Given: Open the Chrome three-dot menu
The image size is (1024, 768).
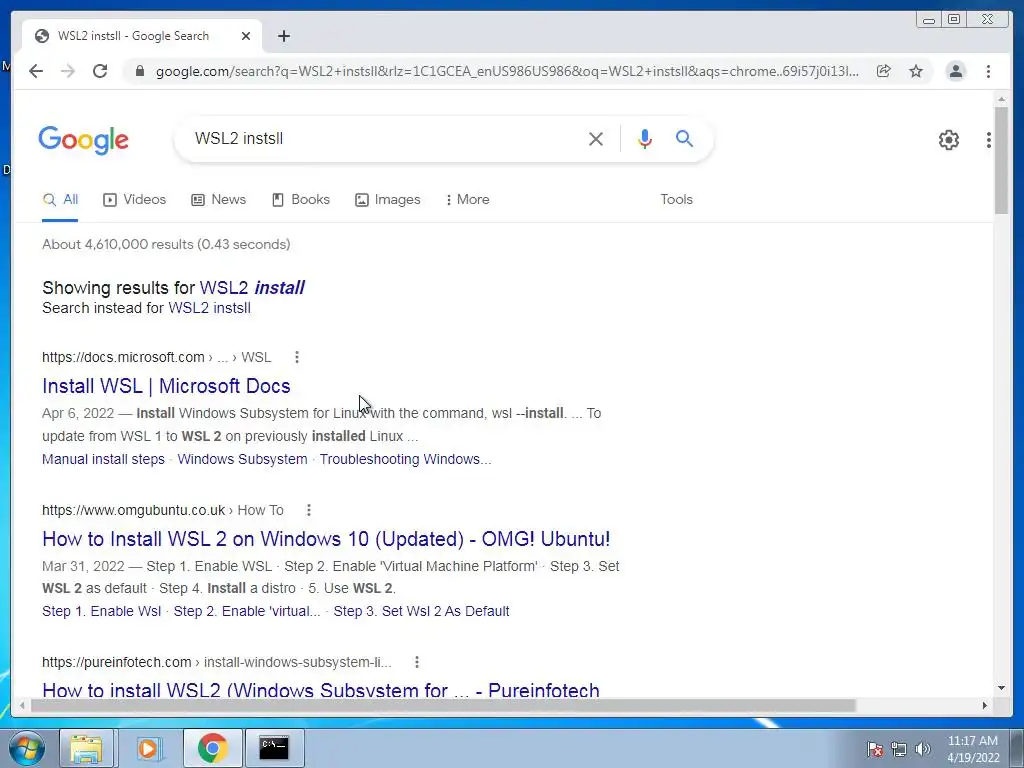Looking at the screenshot, I should click(988, 71).
